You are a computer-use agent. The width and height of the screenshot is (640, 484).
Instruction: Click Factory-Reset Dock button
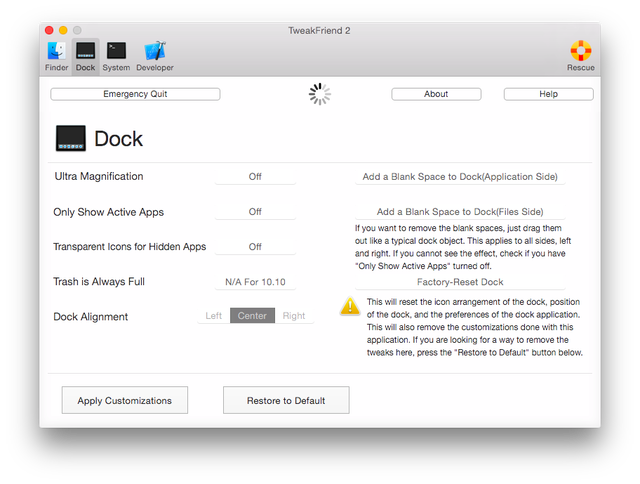tap(460, 282)
